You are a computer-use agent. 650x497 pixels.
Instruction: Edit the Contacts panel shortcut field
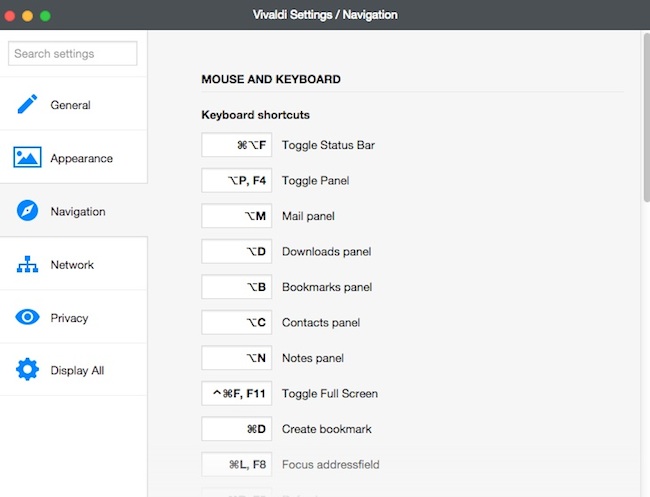[237, 322]
